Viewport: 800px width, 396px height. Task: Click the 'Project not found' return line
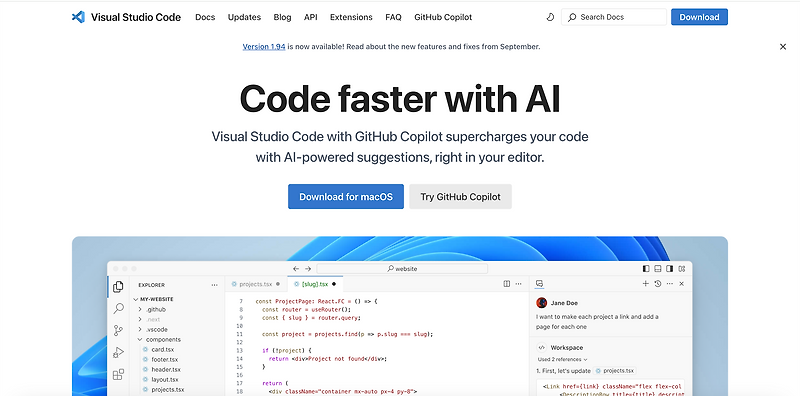coord(328,359)
